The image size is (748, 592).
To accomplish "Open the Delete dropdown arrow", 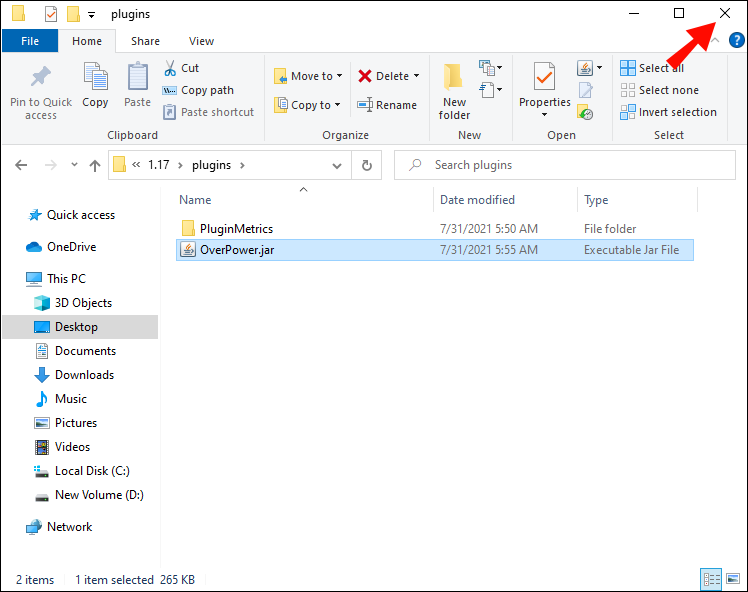I will point(416,76).
